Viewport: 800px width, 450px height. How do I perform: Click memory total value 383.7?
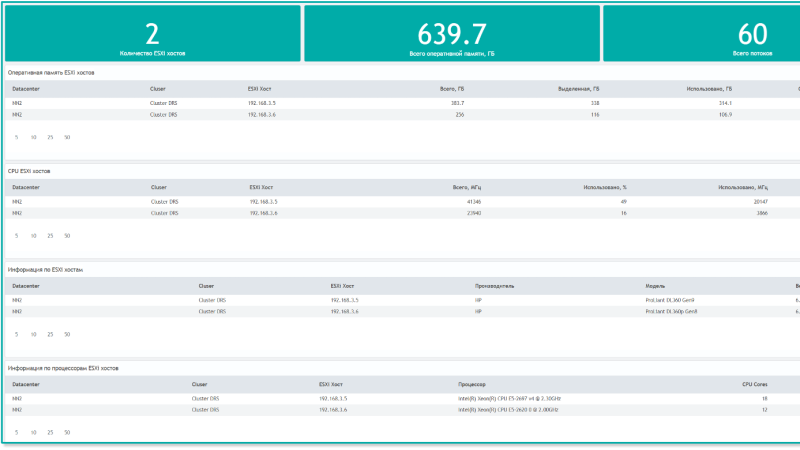(x=458, y=103)
